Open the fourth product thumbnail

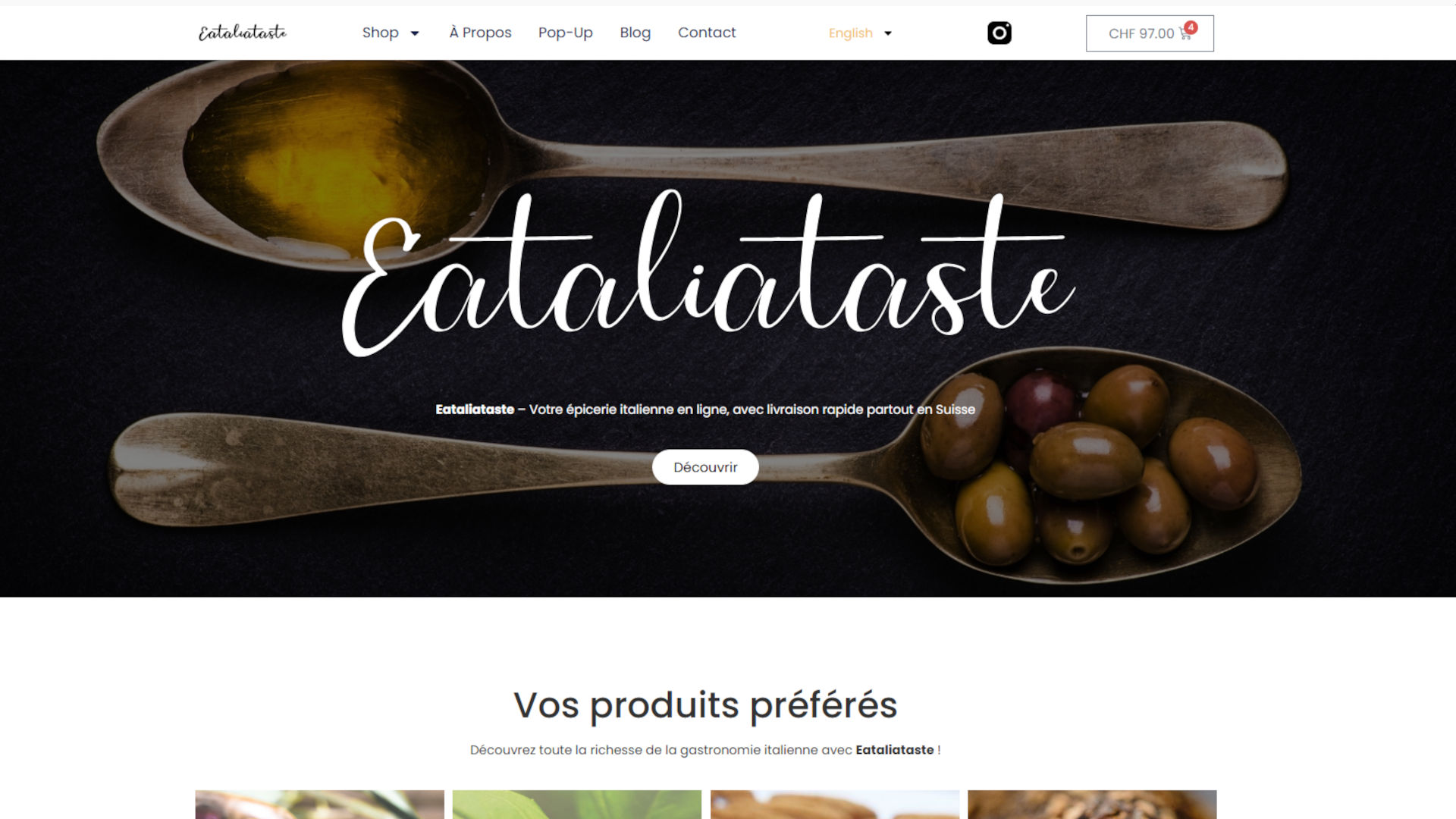(x=1092, y=805)
